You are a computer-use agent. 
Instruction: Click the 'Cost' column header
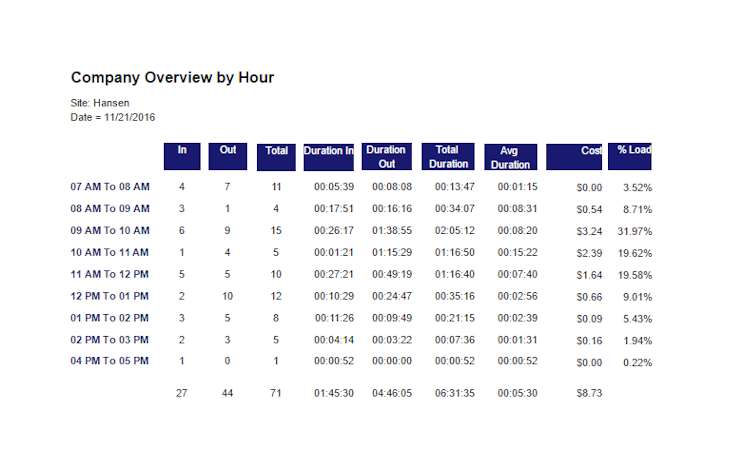(574, 157)
